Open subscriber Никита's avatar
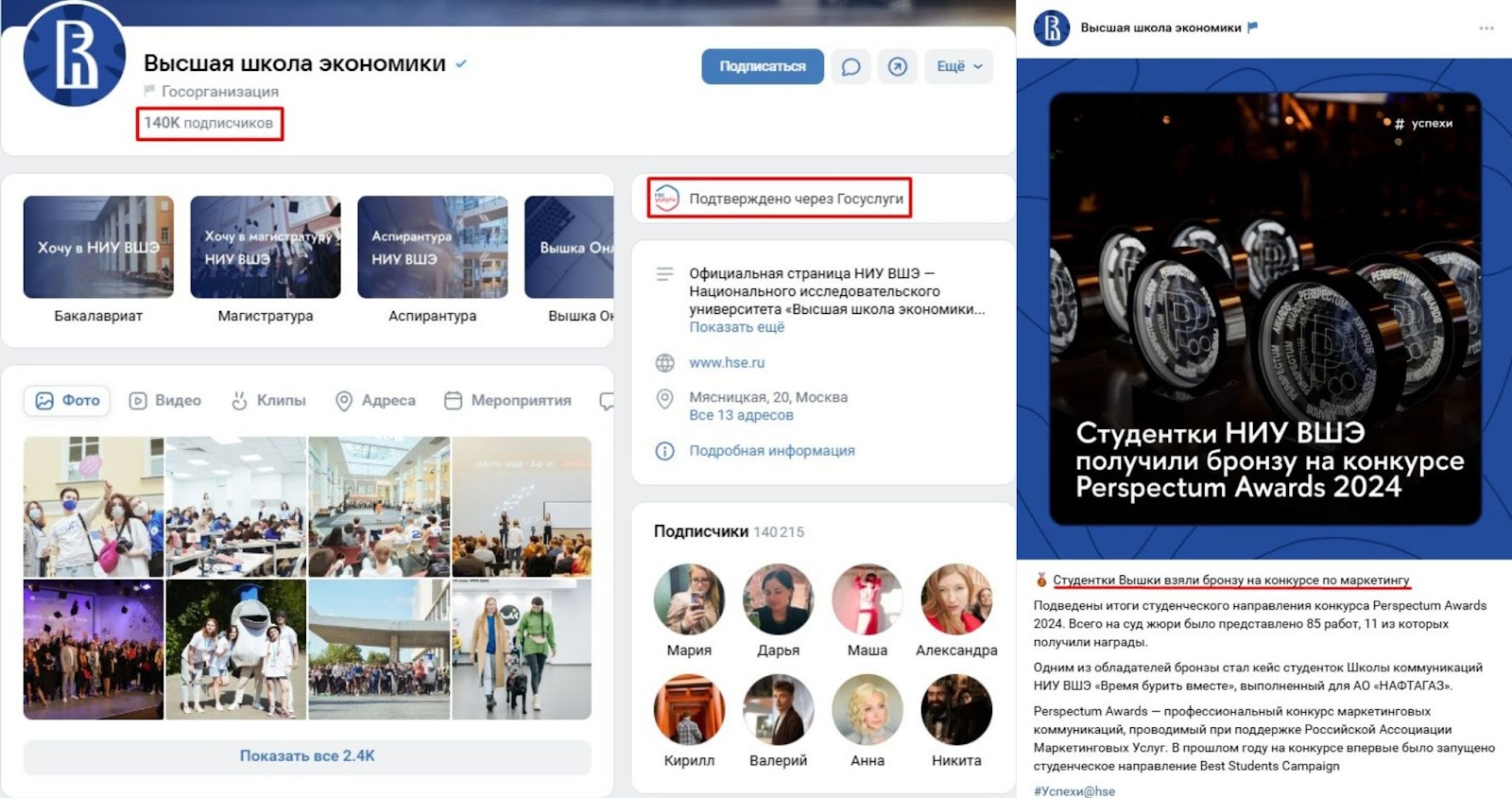Viewport: 1512px width, 798px height. pyautogui.click(x=956, y=709)
